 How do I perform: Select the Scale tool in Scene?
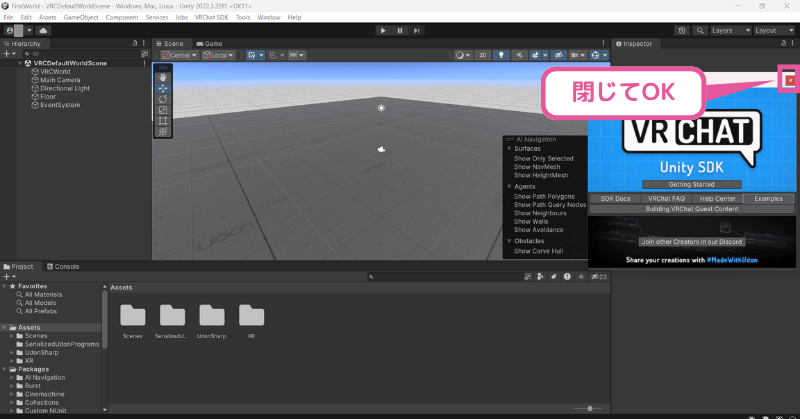[163, 110]
